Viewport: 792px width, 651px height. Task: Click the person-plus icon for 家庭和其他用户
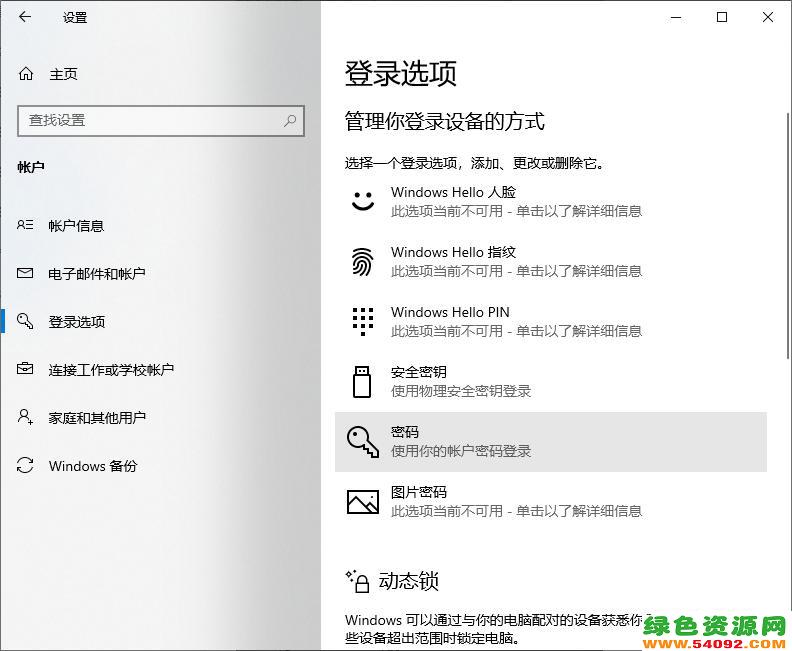coord(25,417)
